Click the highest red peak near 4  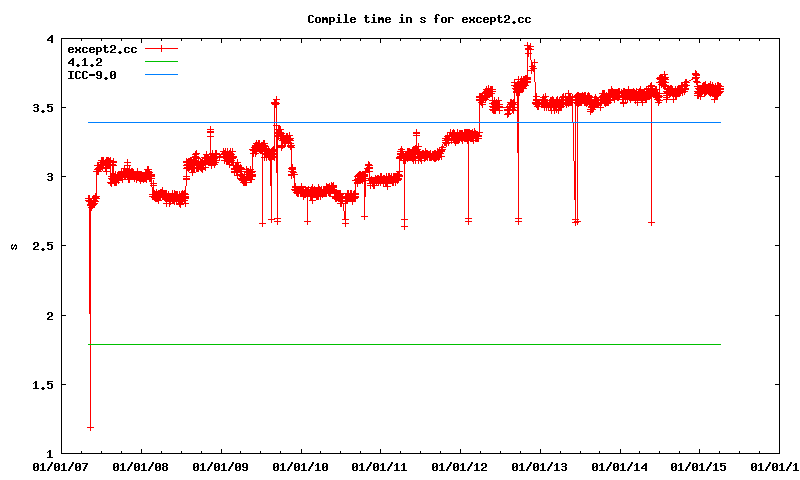coord(528,47)
